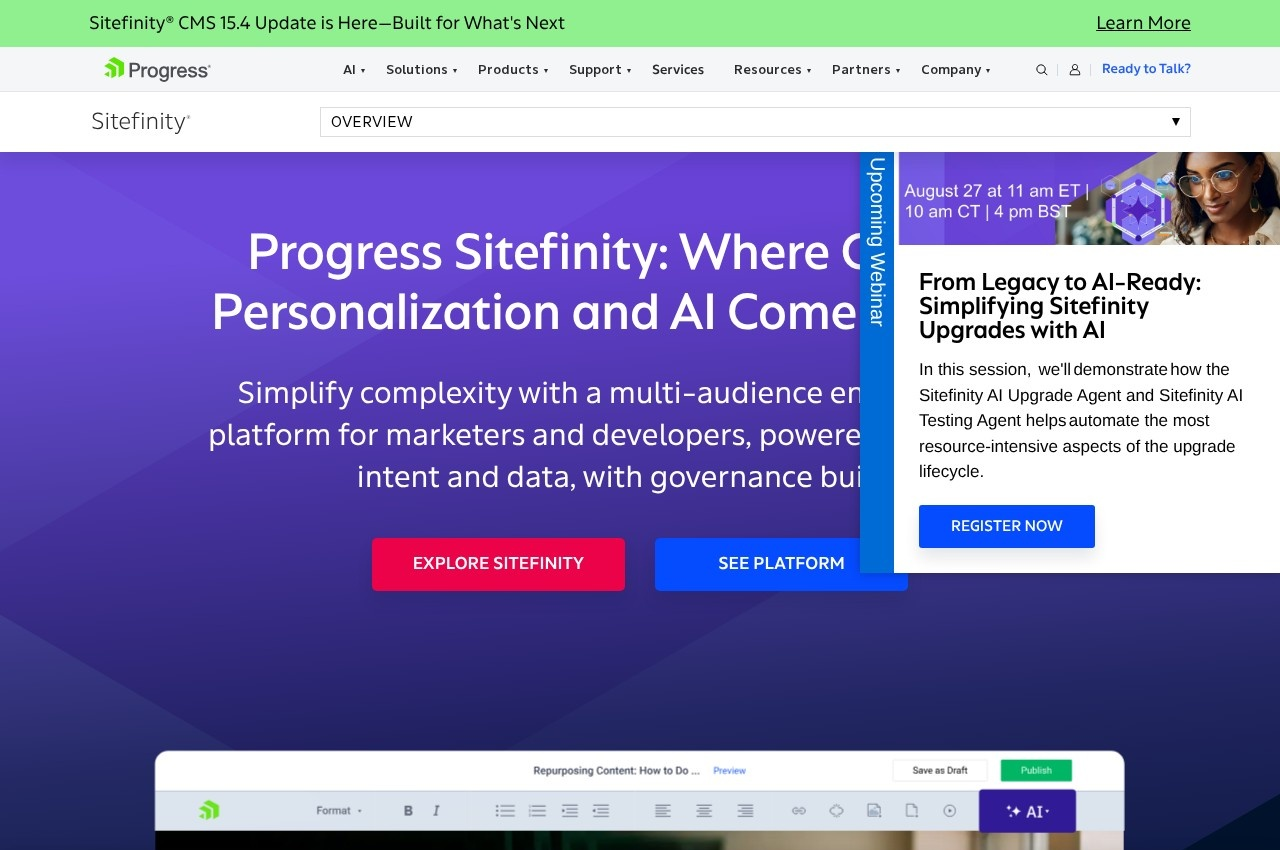Expand the Resources dropdown menu
The image size is (1280, 850).
[x=772, y=70]
